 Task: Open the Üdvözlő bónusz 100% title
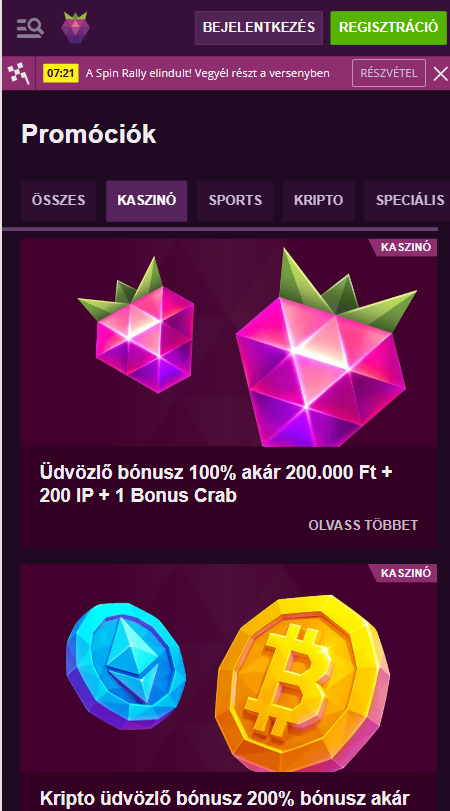(x=216, y=484)
